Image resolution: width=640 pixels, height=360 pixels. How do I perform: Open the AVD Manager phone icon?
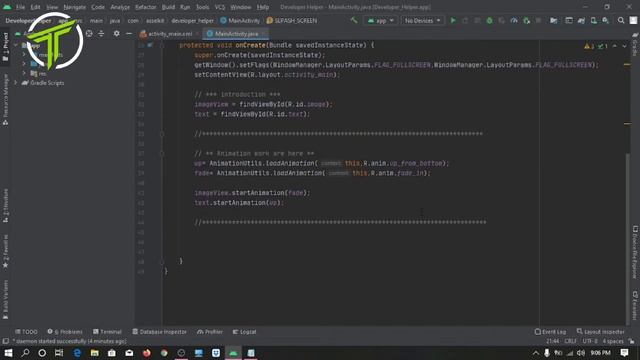[593, 20]
